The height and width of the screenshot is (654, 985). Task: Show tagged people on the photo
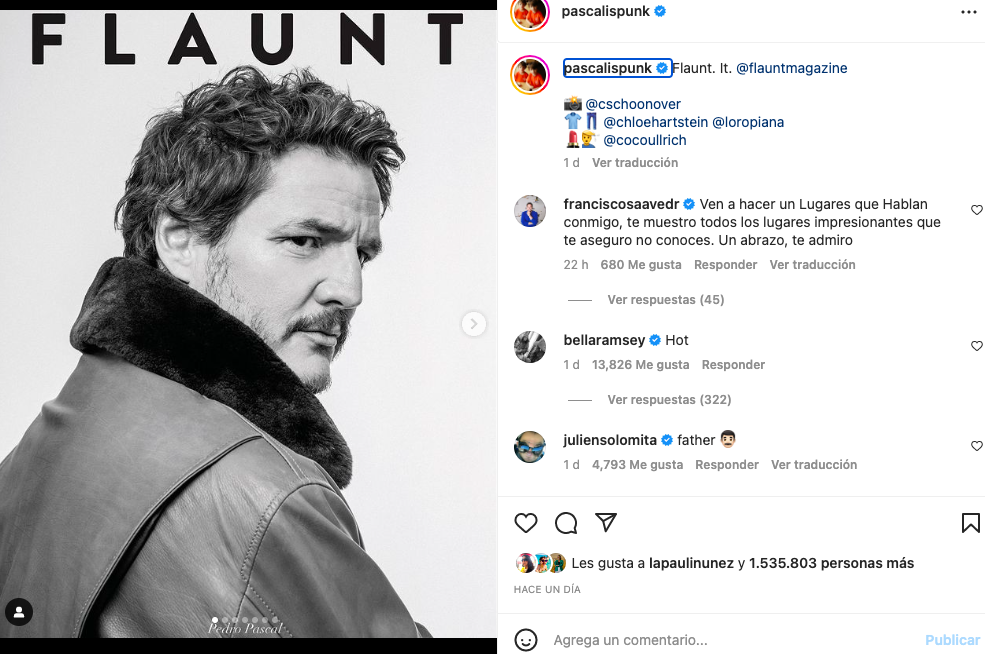tap(19, 612)
